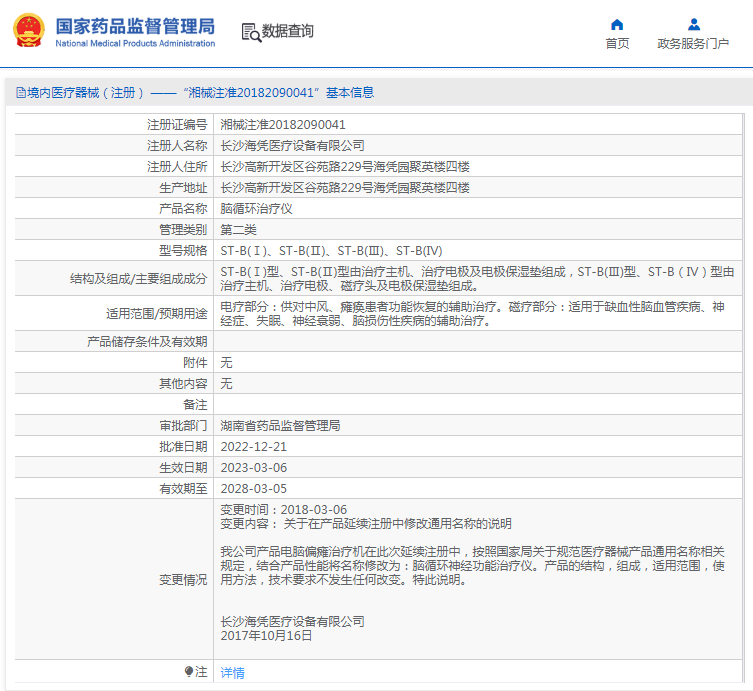753x691 pixels.
Task: Click the 产品名称 label
Action: click(x=183, y=209)
